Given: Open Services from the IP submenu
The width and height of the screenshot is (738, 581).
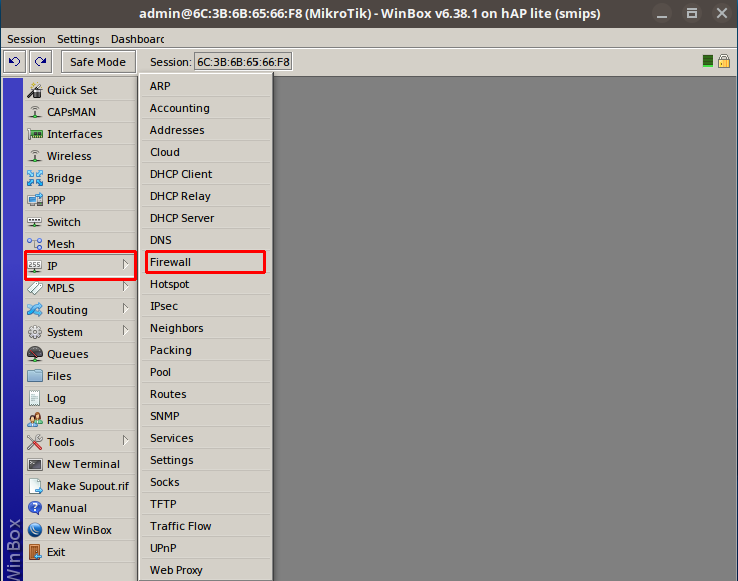Looking at the screenshot, I should (x=206, y=438).
